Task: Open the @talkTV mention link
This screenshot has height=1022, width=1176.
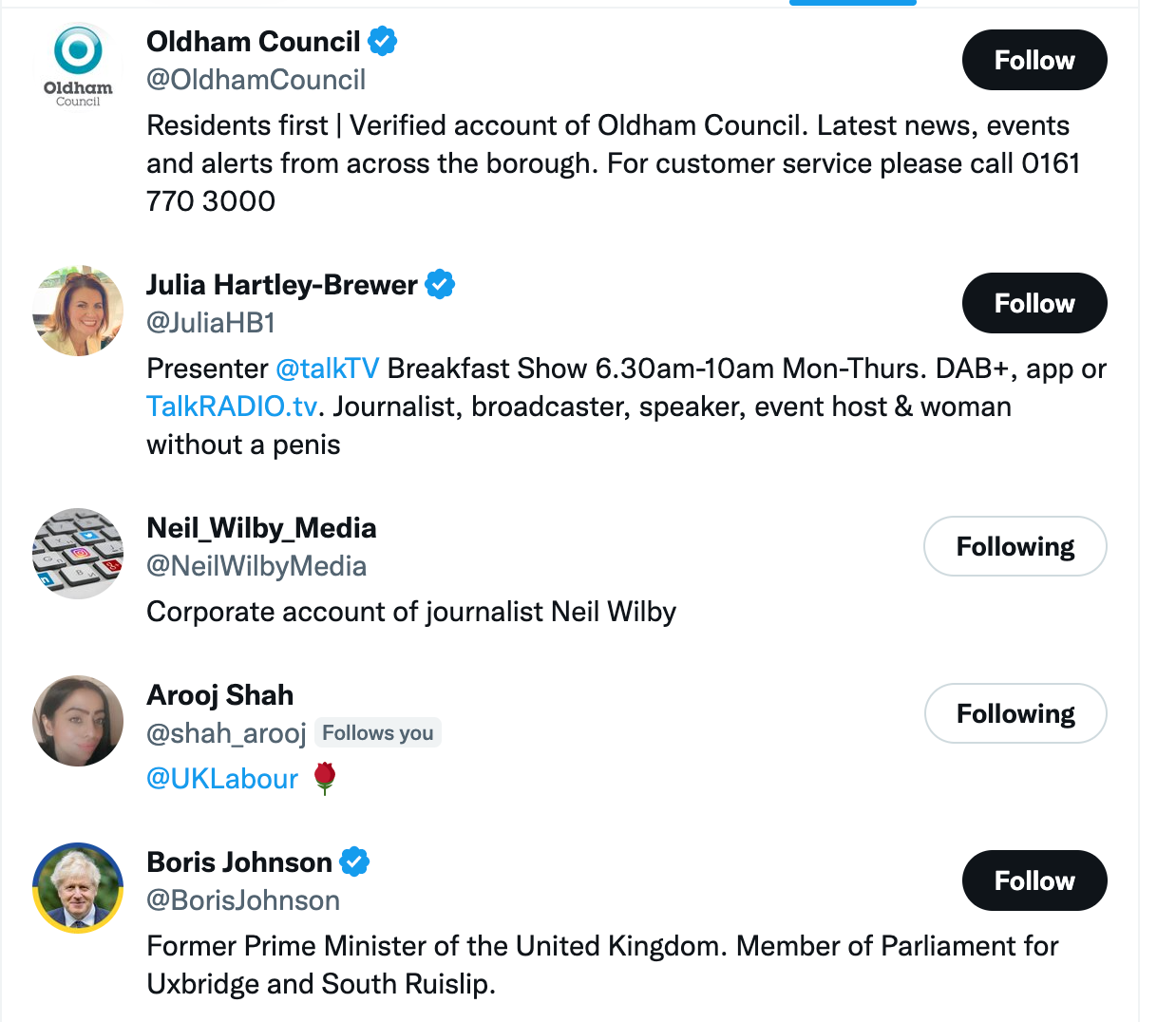Action: pos(327,369)
